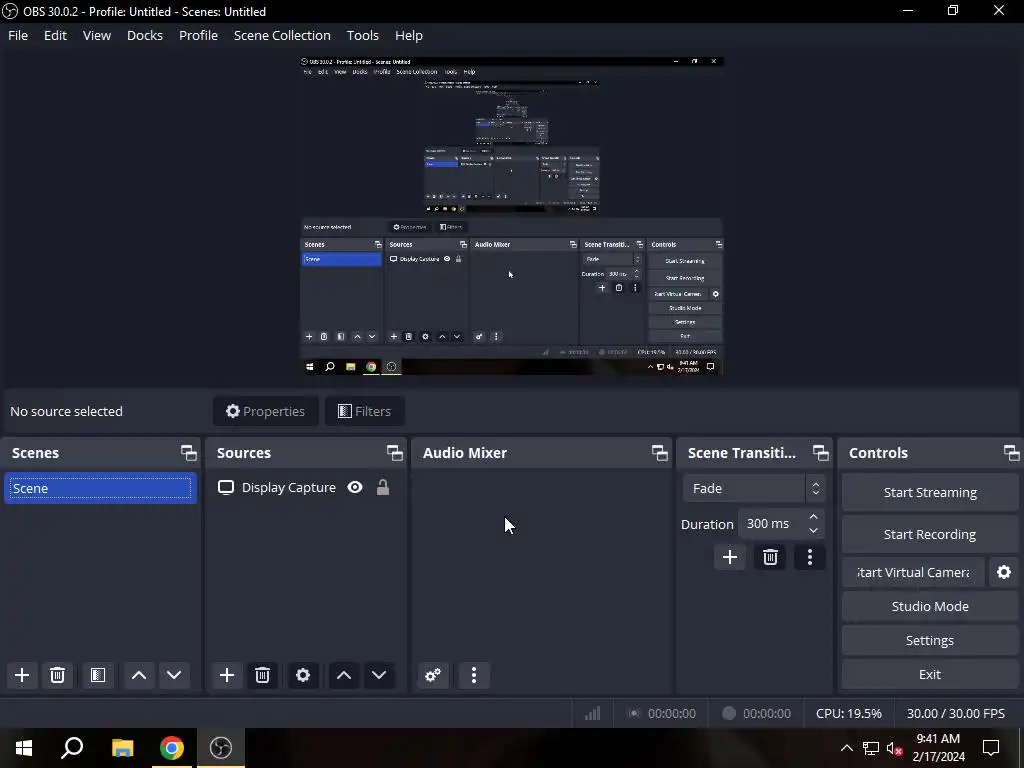Remove selected source with trash icon
Screen dimensions: 1024x768
(263, 675)
